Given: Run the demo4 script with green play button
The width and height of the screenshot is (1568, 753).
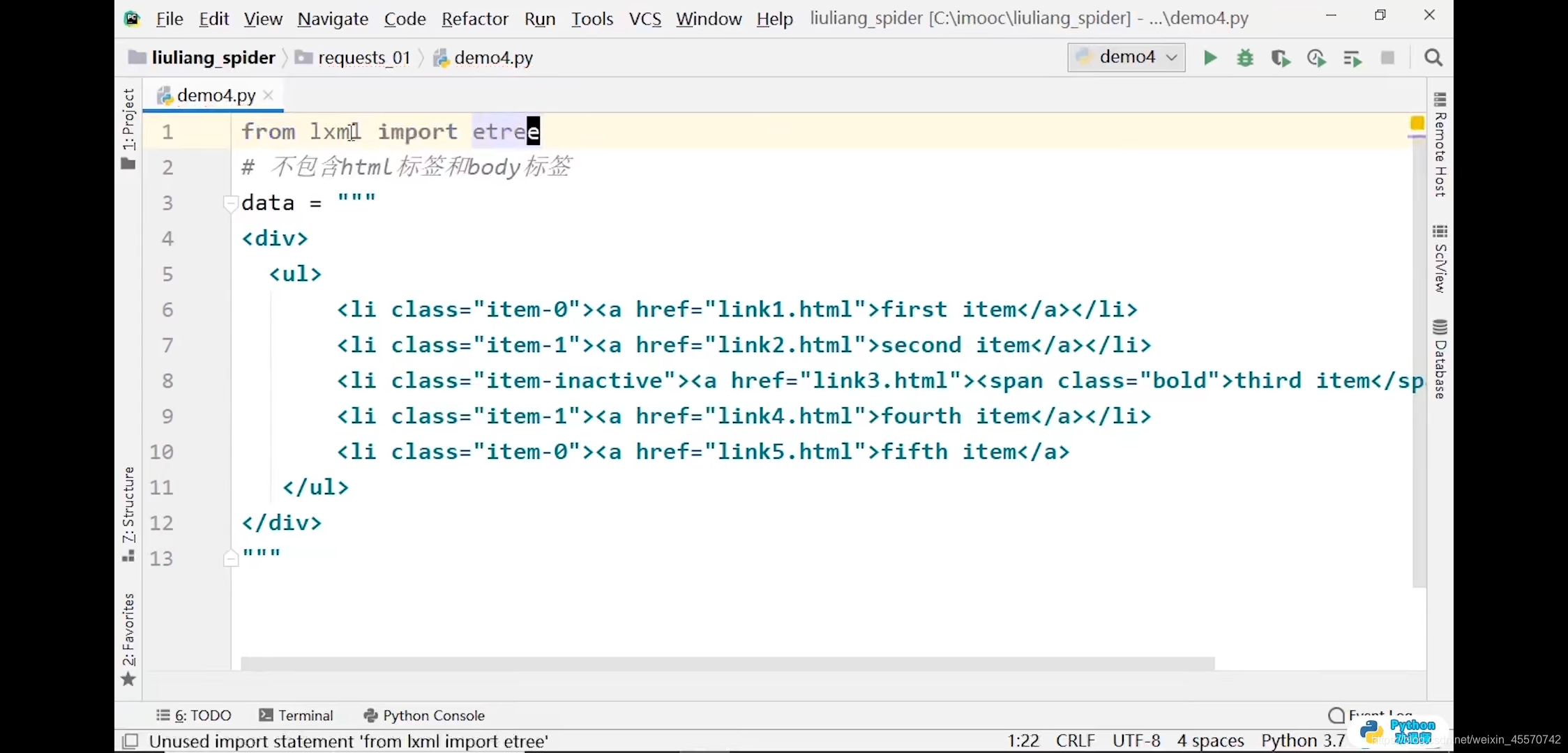Looking at the screenshot, I should (x=1210, y=58).
